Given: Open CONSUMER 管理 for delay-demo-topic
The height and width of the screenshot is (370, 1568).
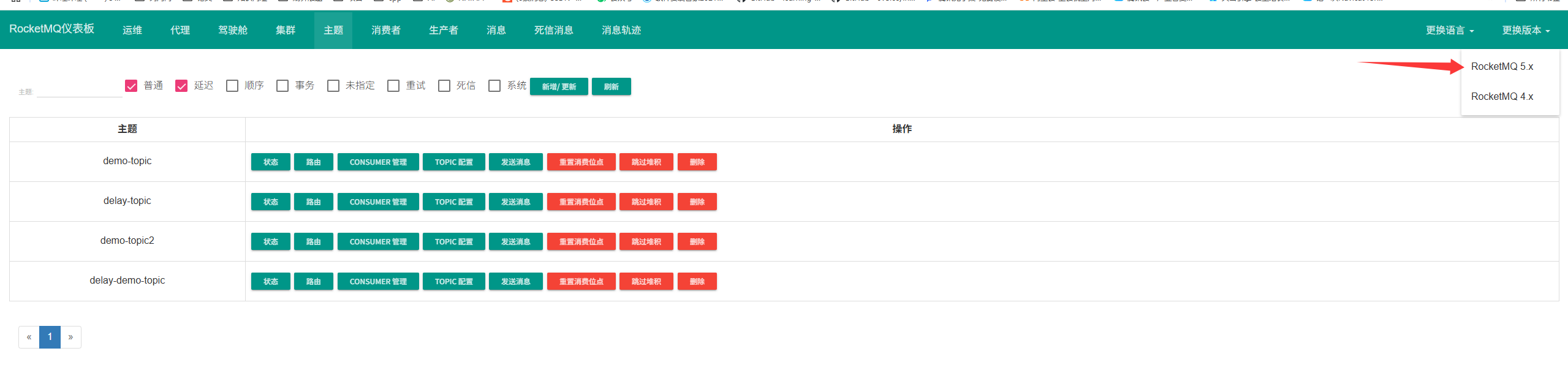Looking at the screenshot, I should pos(378,281).
